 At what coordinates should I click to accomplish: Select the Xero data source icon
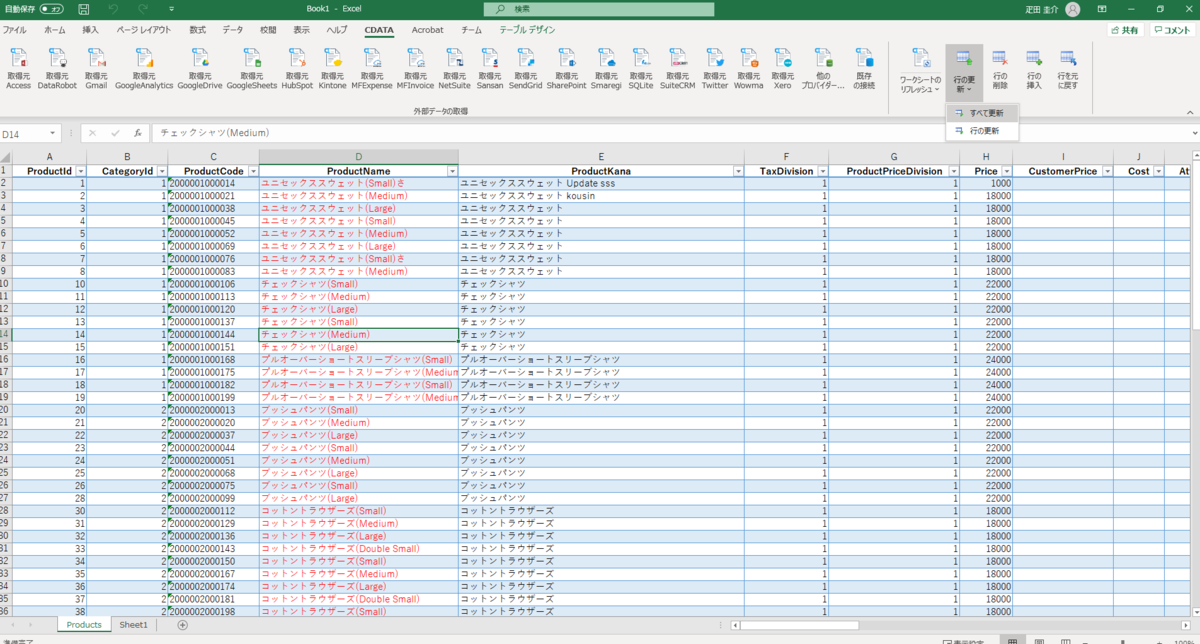tap(782, 67)
